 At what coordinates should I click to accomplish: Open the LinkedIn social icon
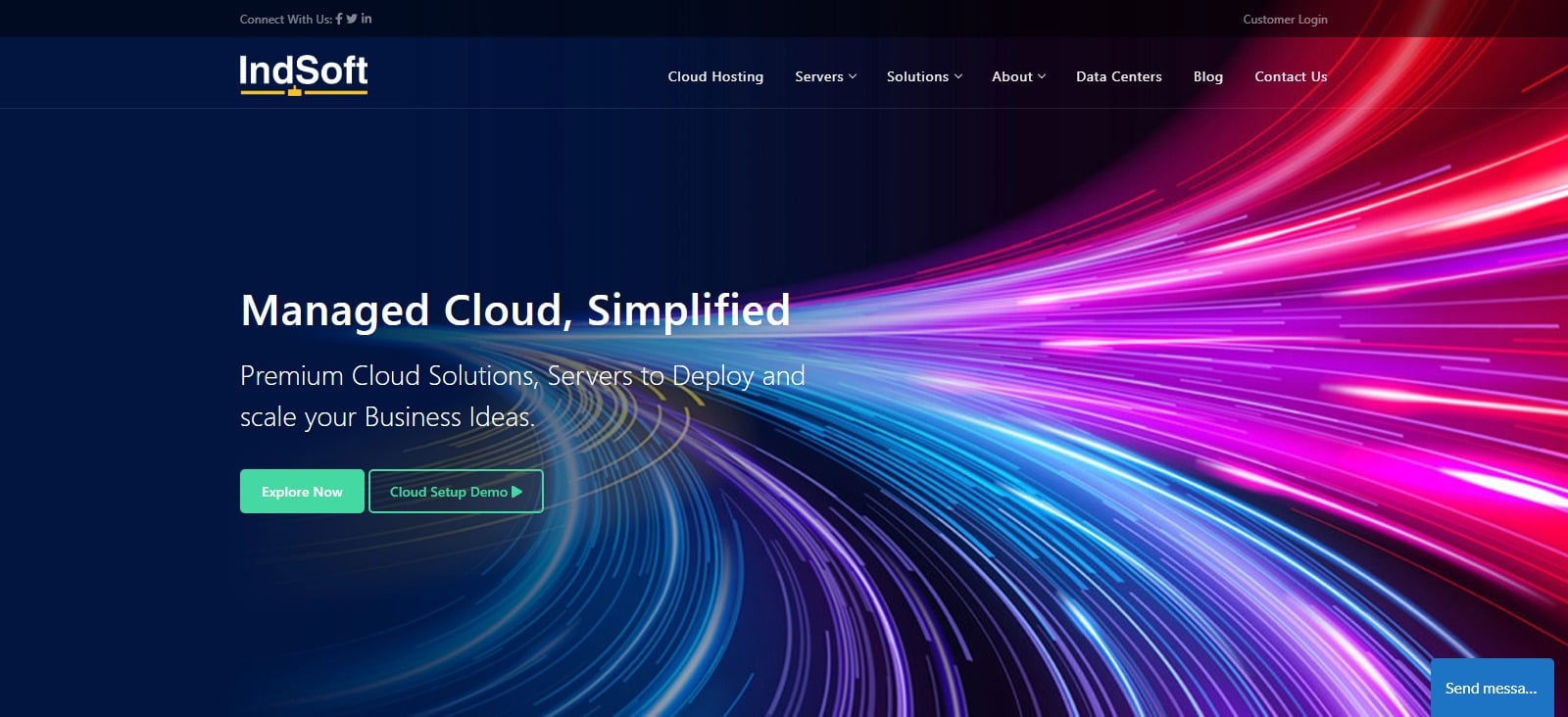(x=367, y=19)
